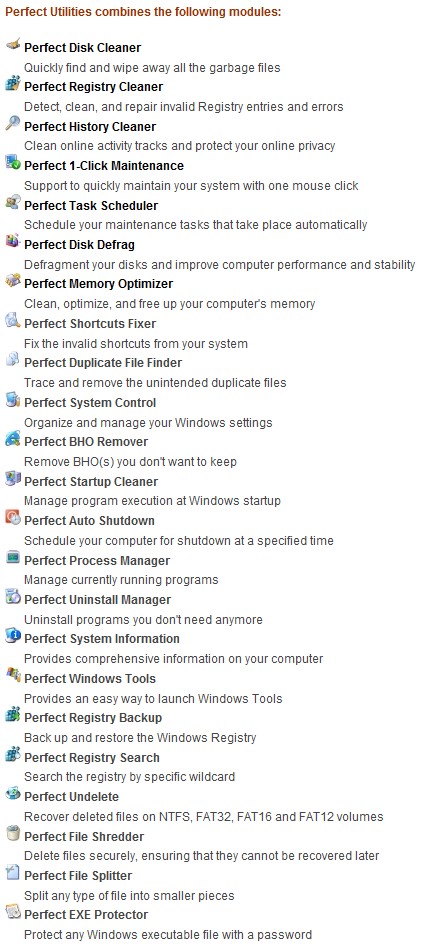Click the red Auto Shutdown icon

pyautogui.click(x=13, y=517)
